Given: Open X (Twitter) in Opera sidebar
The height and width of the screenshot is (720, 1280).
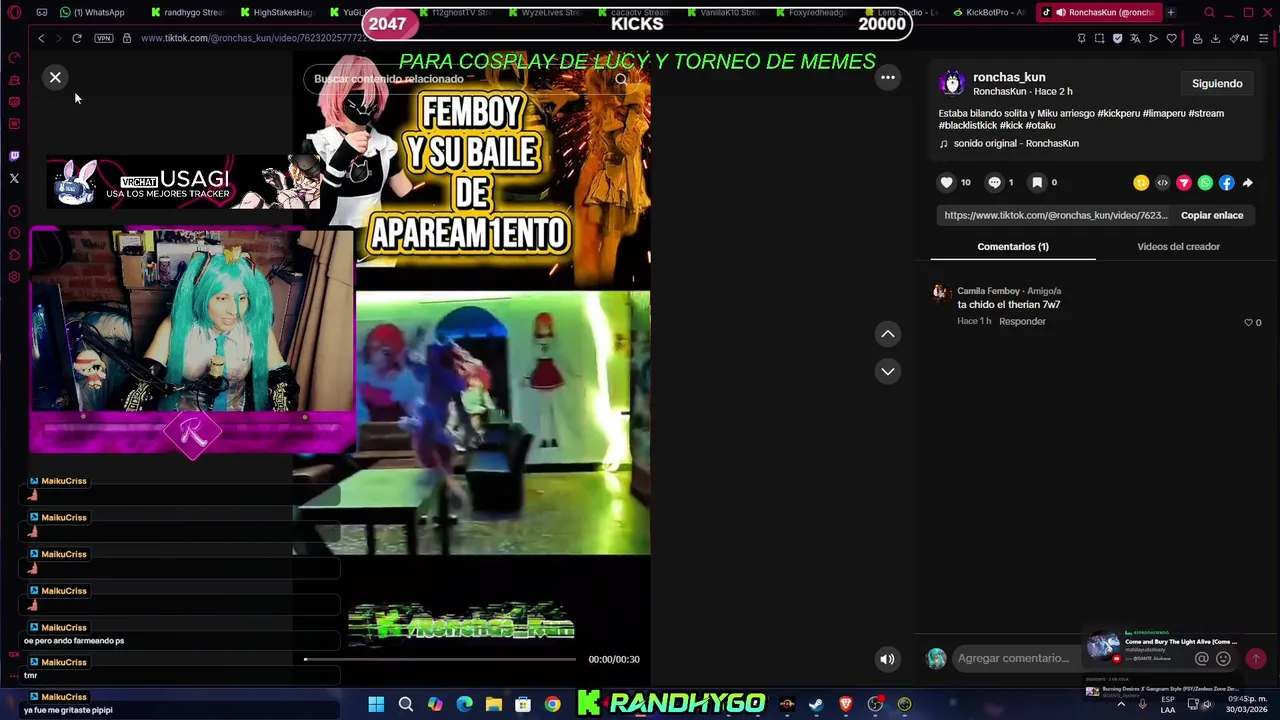Looking at the screenshot, I should coord(14,178).
